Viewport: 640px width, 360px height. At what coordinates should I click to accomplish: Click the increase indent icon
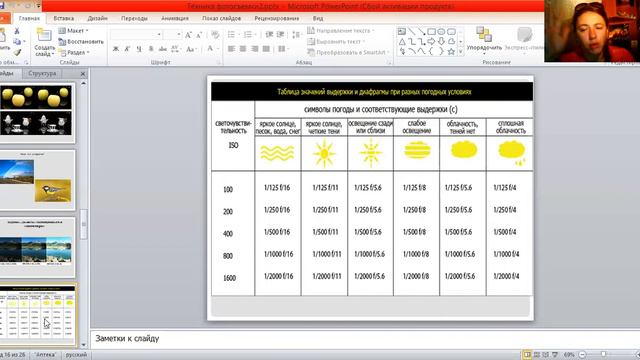[x=280, y=35]
